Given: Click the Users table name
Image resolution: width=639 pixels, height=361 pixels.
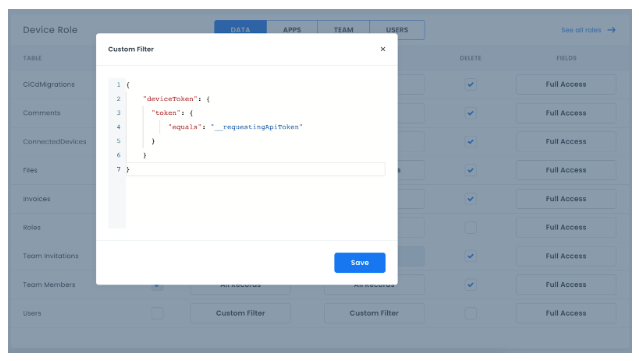Looking at the screenshot, I should click(32, 313).
